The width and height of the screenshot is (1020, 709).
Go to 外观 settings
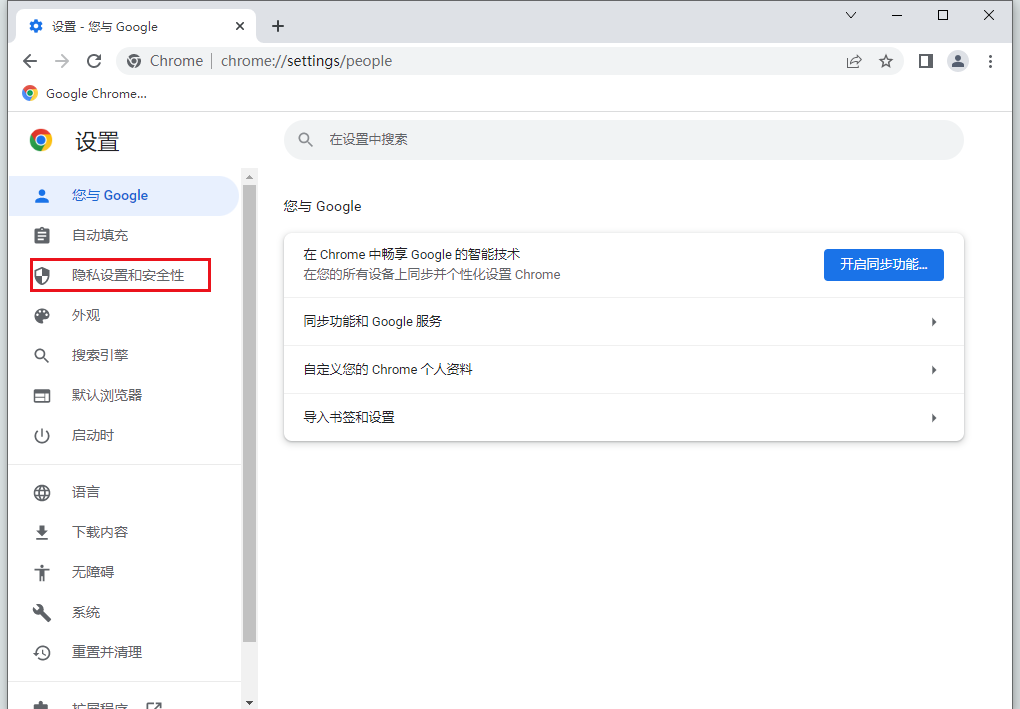coord(124,315)
